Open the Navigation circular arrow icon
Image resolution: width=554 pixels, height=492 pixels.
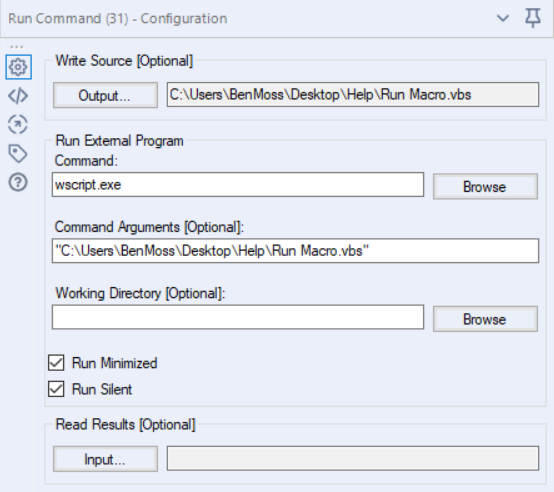[x=18, y=124]
